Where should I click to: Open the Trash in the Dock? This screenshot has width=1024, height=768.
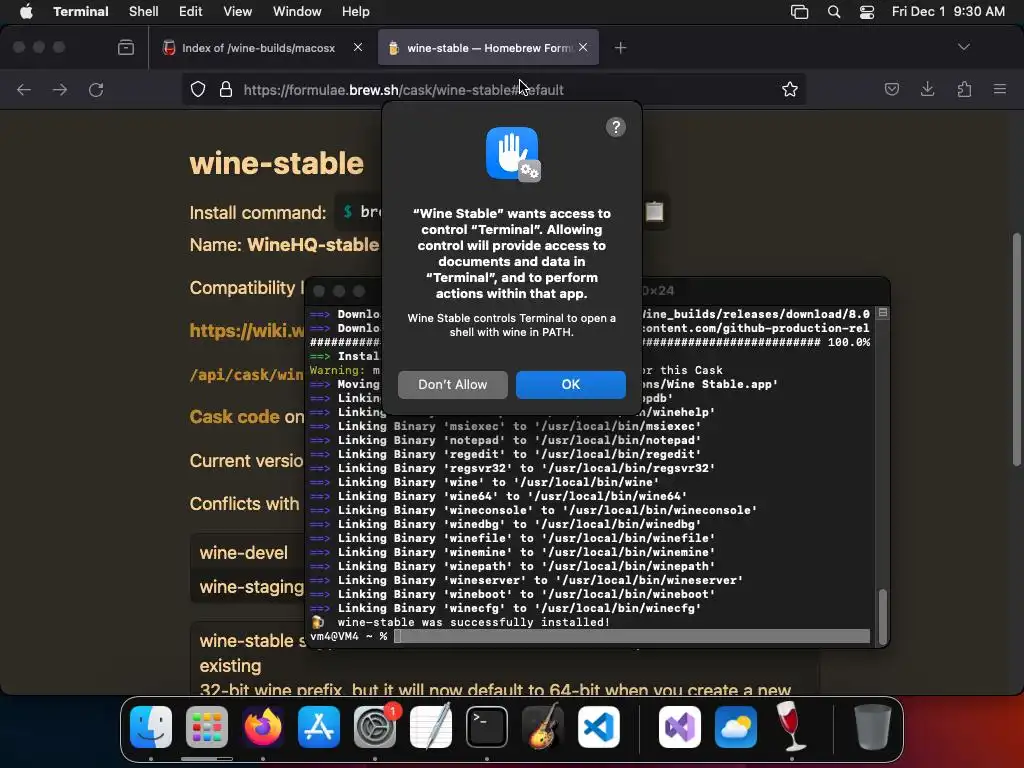coord(872,727)
